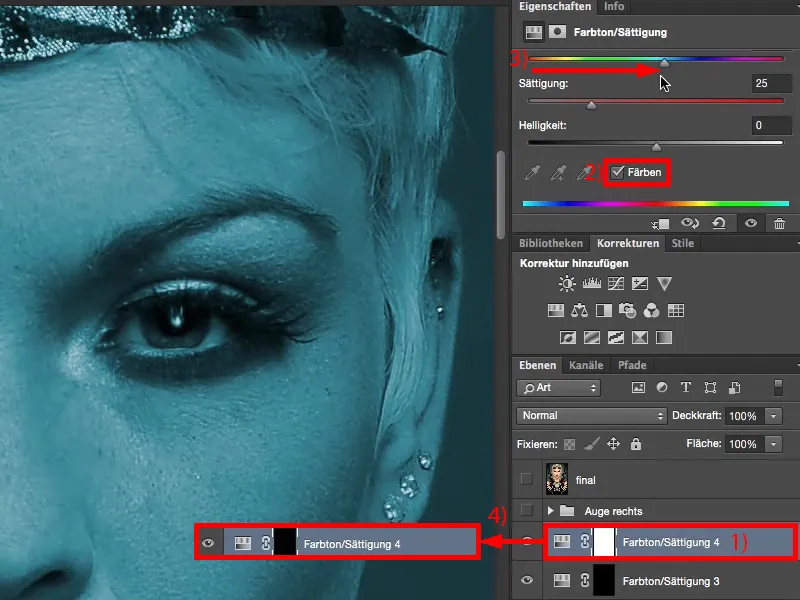The width and height of the screenshot is (800, 600).
Task: Toggle lock transparent pixels (Fixieren)
Action: tap(569, 444)
